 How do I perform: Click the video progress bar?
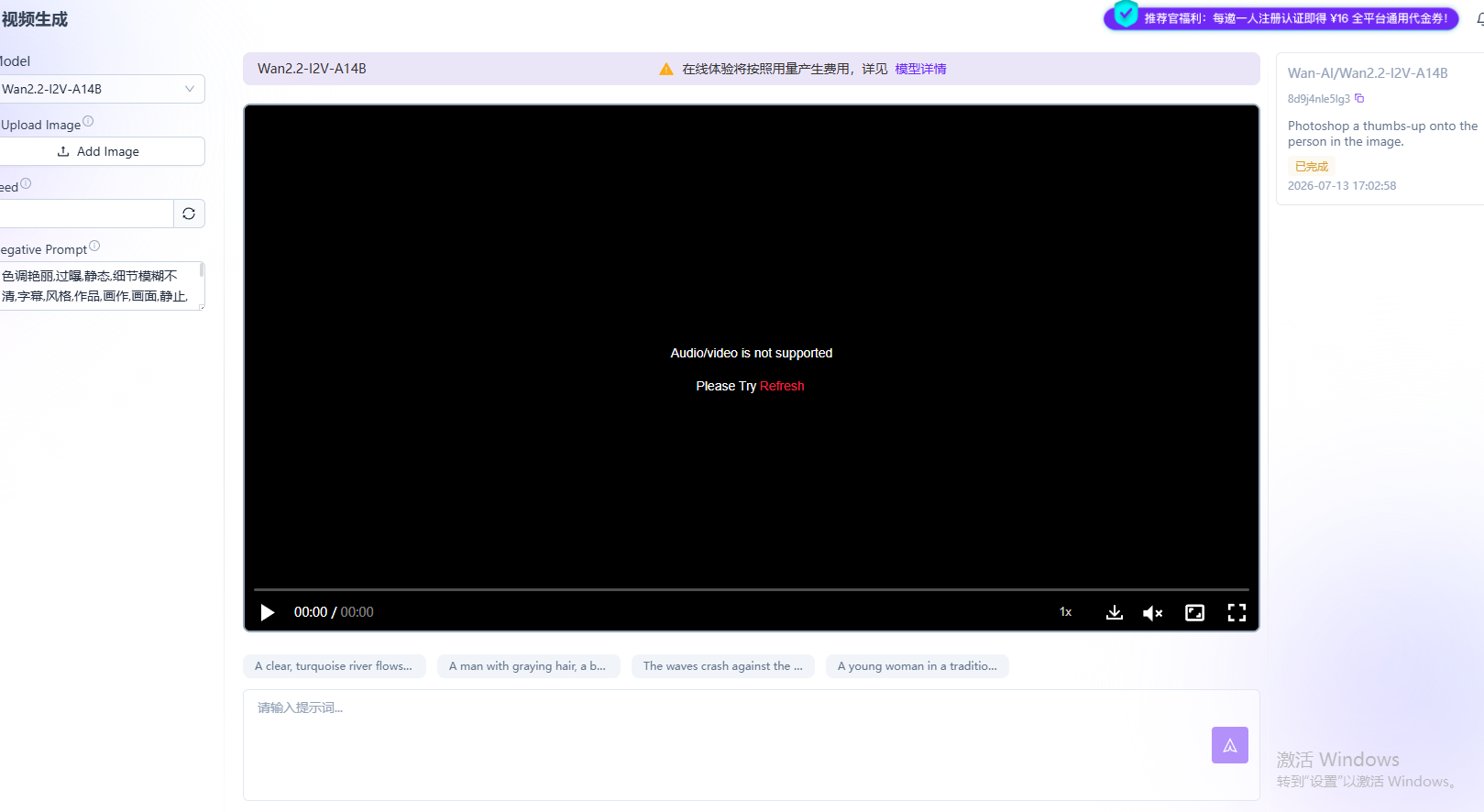(751, 589)
